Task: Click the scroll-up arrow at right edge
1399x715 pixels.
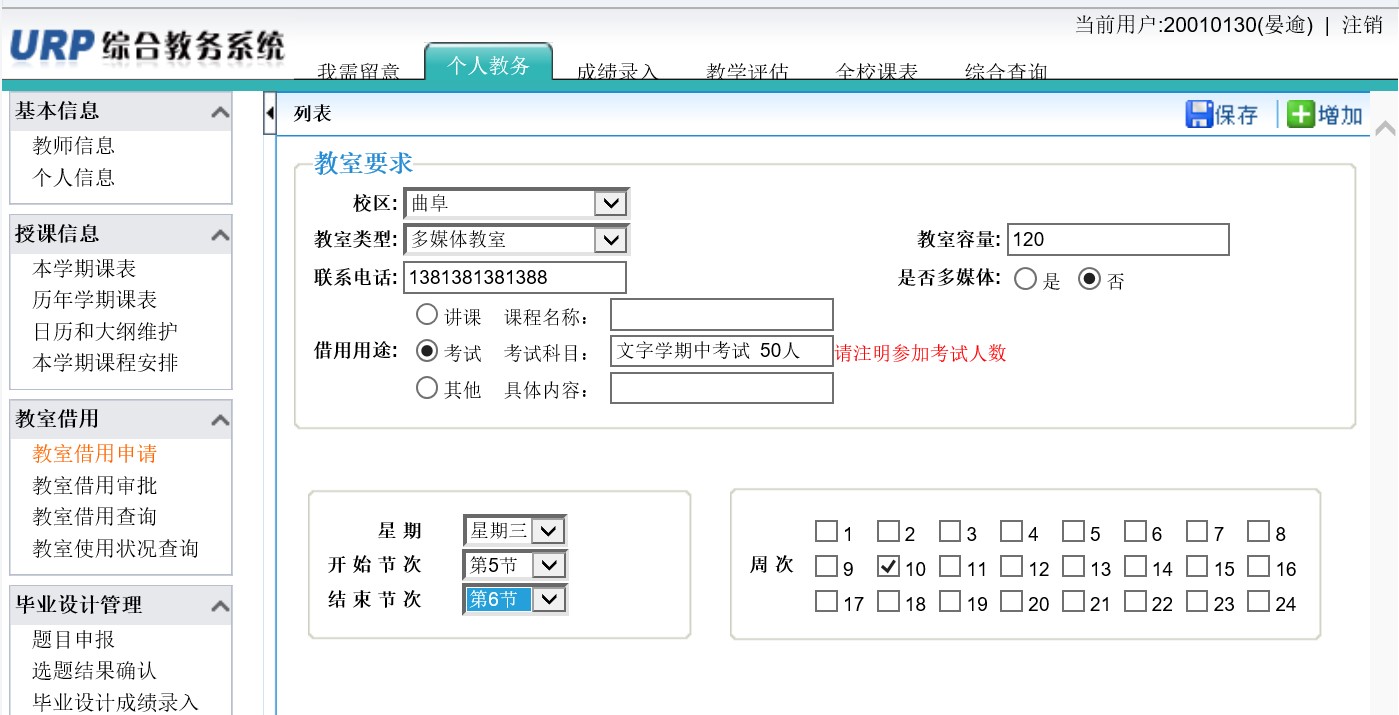Action: click(x=1385, y=129)
